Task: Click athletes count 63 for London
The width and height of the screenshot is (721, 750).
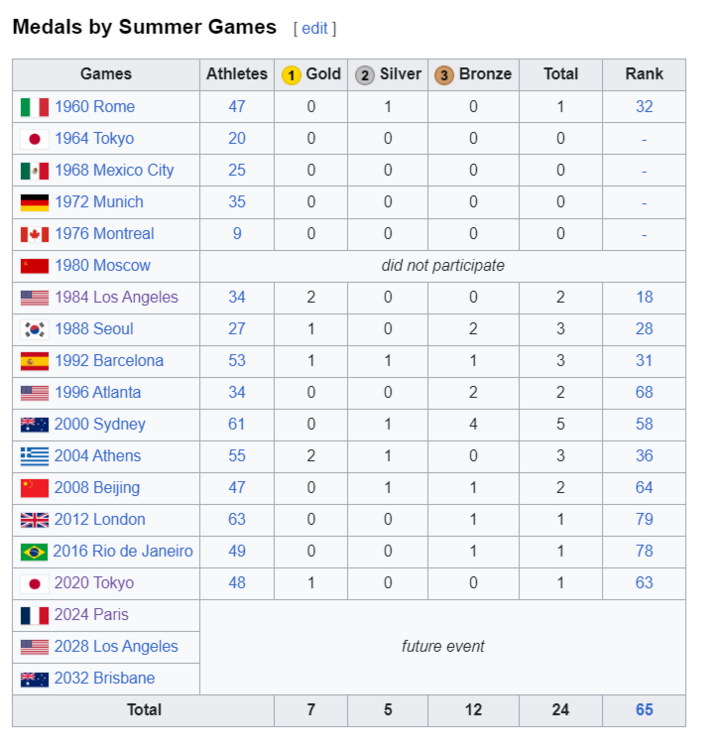Action: coord(237,519)
